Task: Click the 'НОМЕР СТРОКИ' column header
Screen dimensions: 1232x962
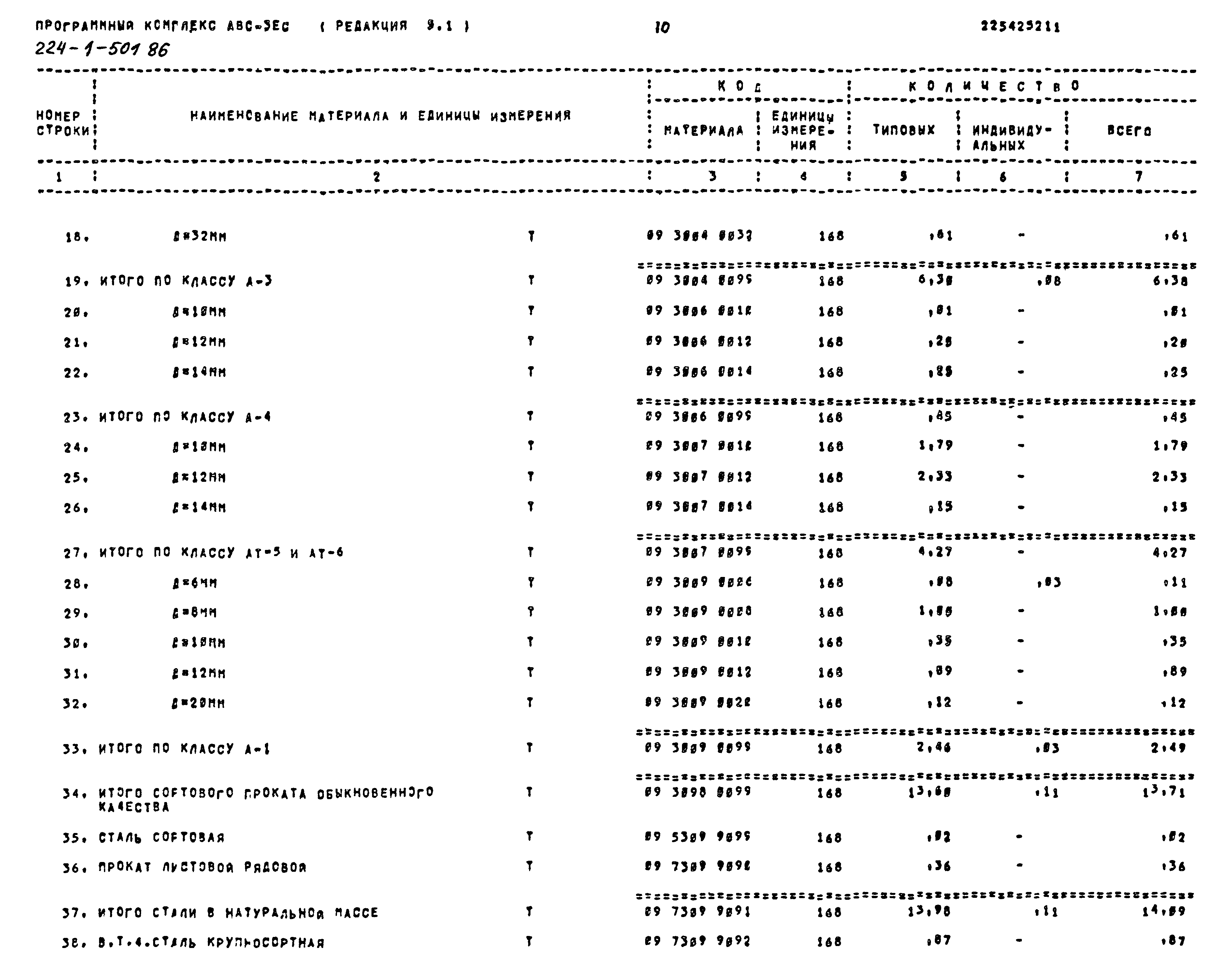Action: [63, 123]
